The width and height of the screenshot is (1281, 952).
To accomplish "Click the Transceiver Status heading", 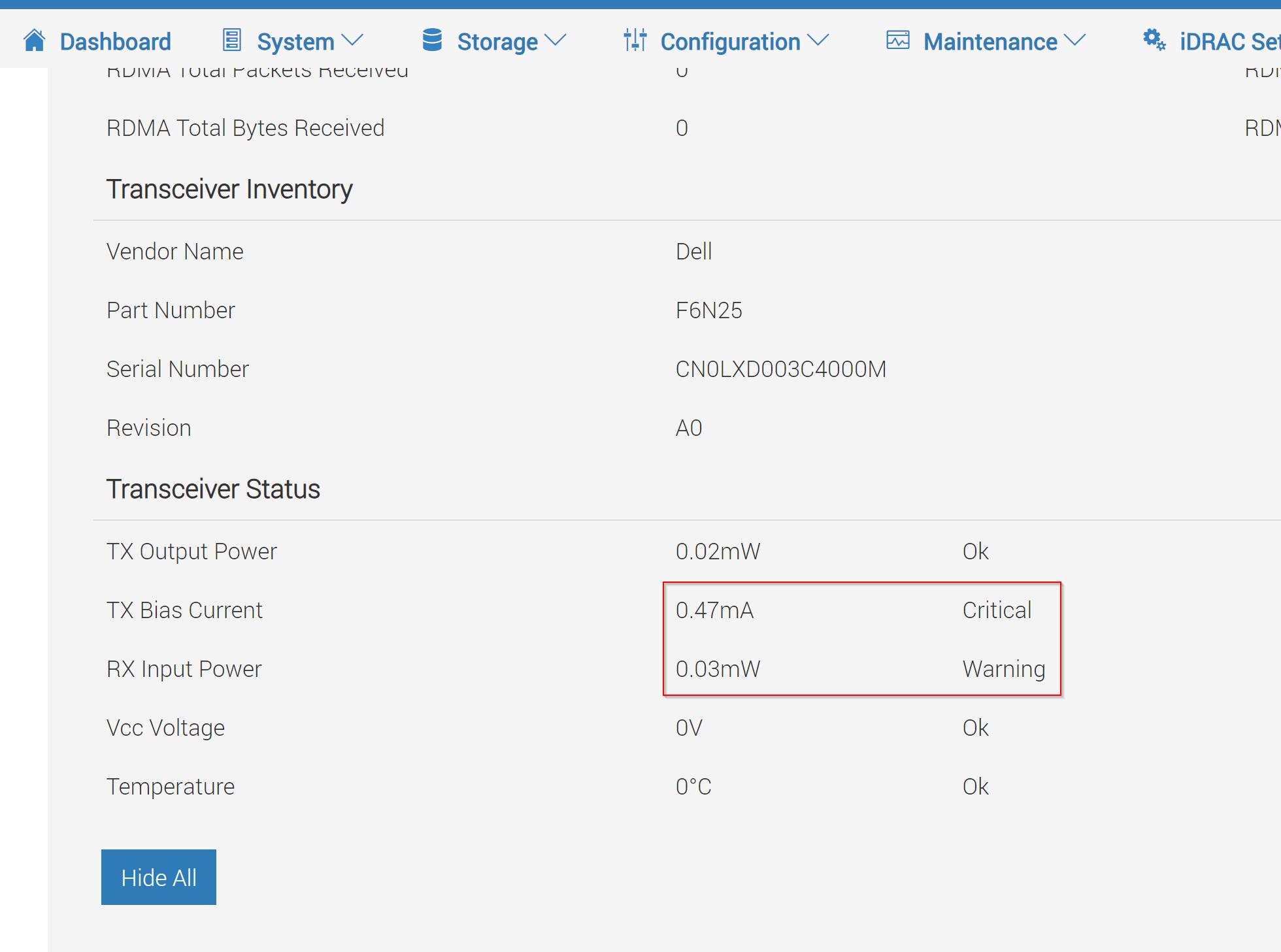I will [x=213, y=489].
